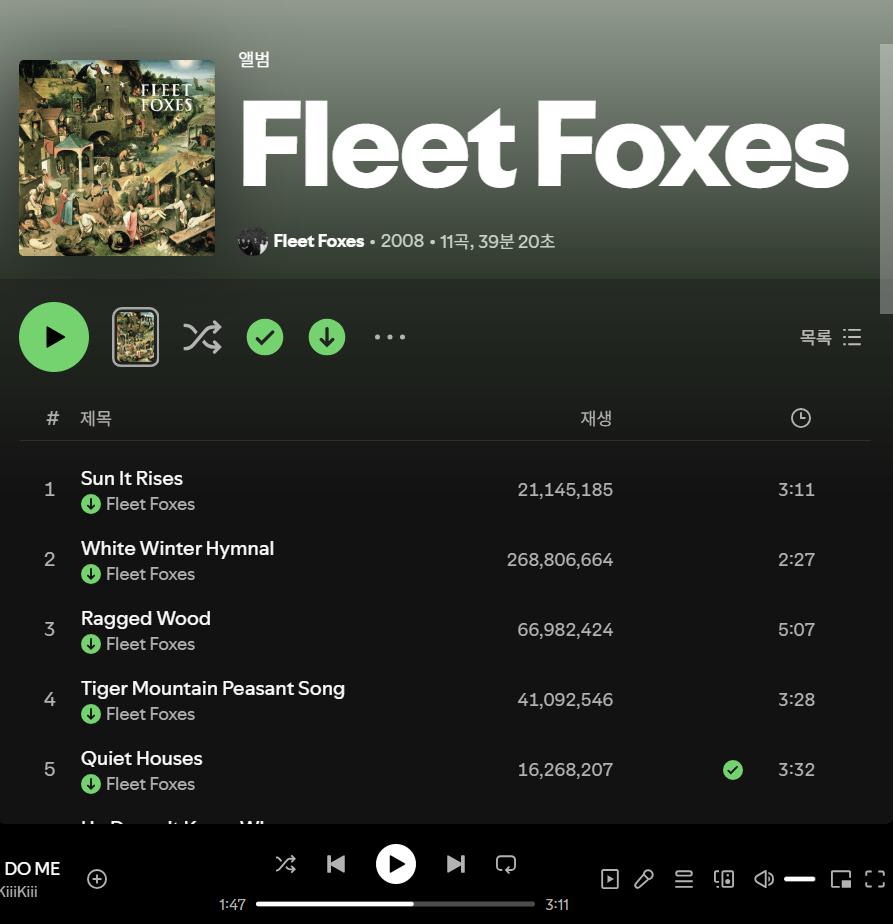Image resolution: width=893 pixels, height=924 pixels.
Task: Toggle saved checkmark on Quiet Houses row
Action: (733, 770)
